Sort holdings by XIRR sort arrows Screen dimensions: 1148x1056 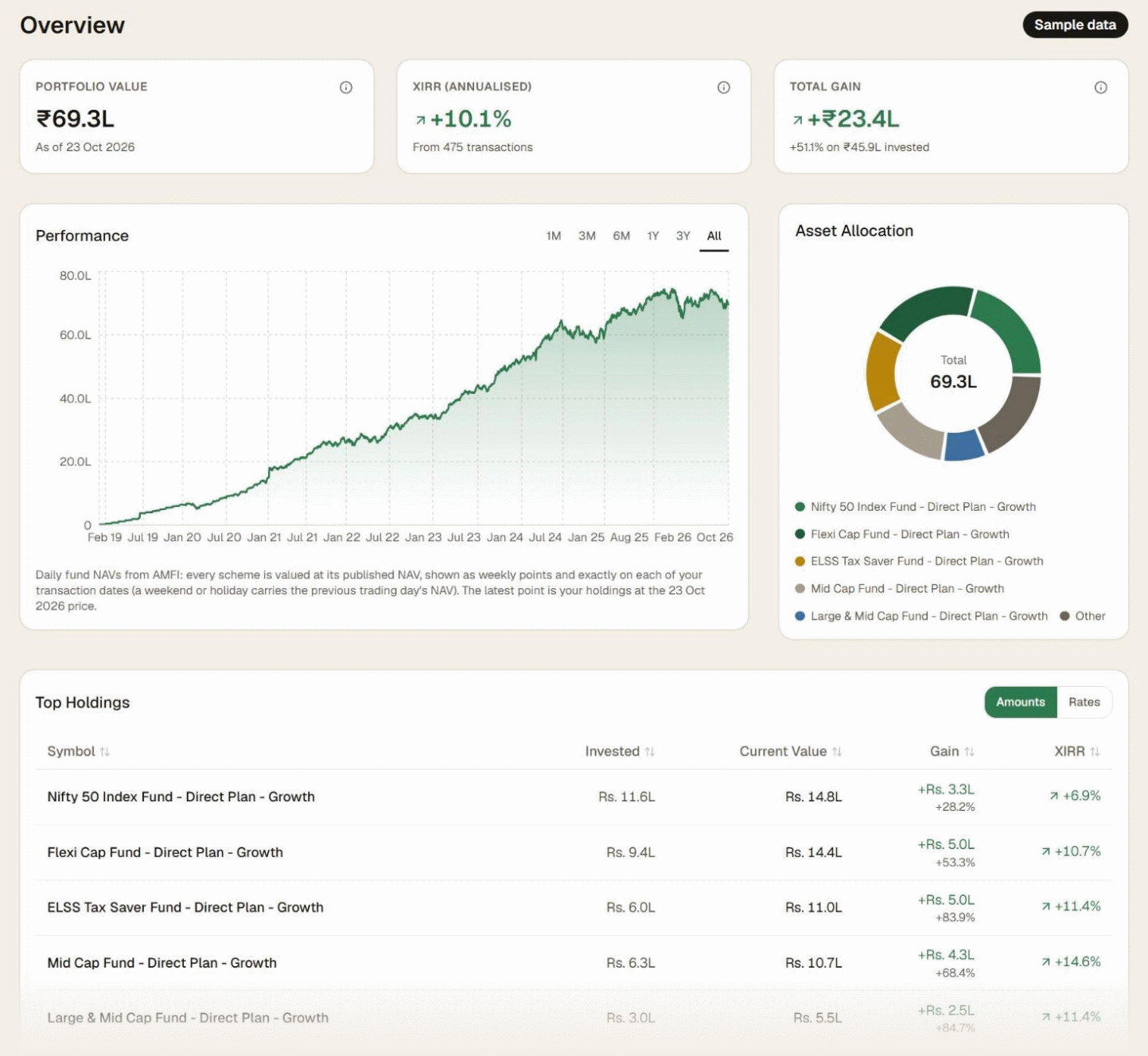click(x=1095, y=752)
